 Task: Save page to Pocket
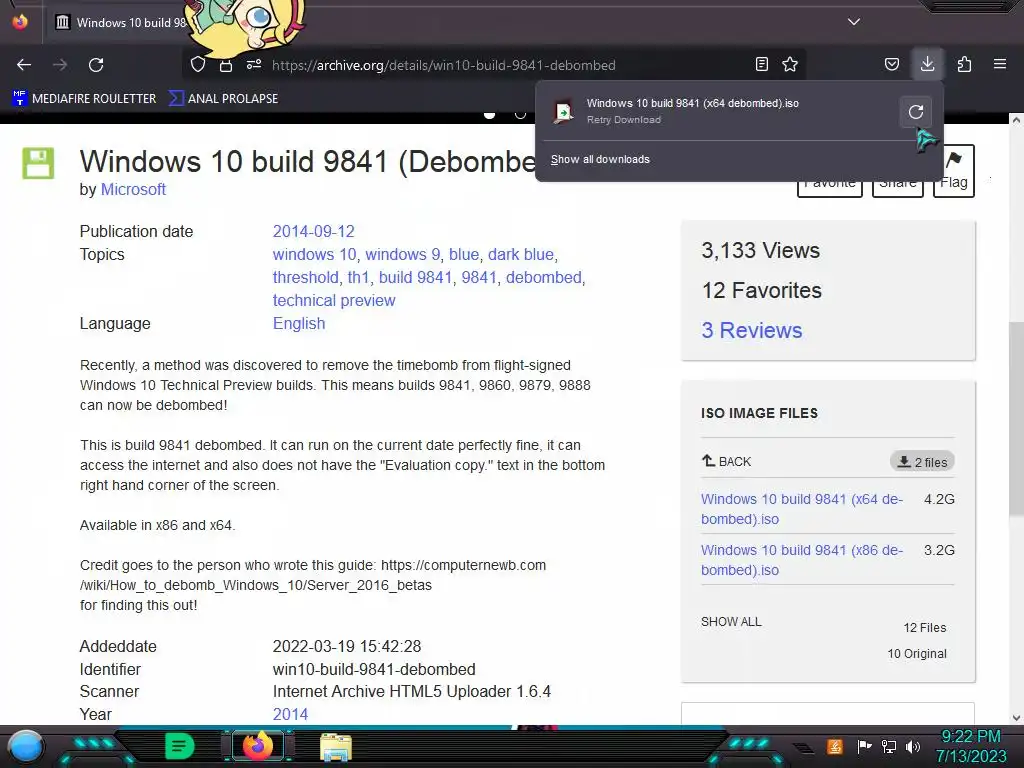pos(891,64)
